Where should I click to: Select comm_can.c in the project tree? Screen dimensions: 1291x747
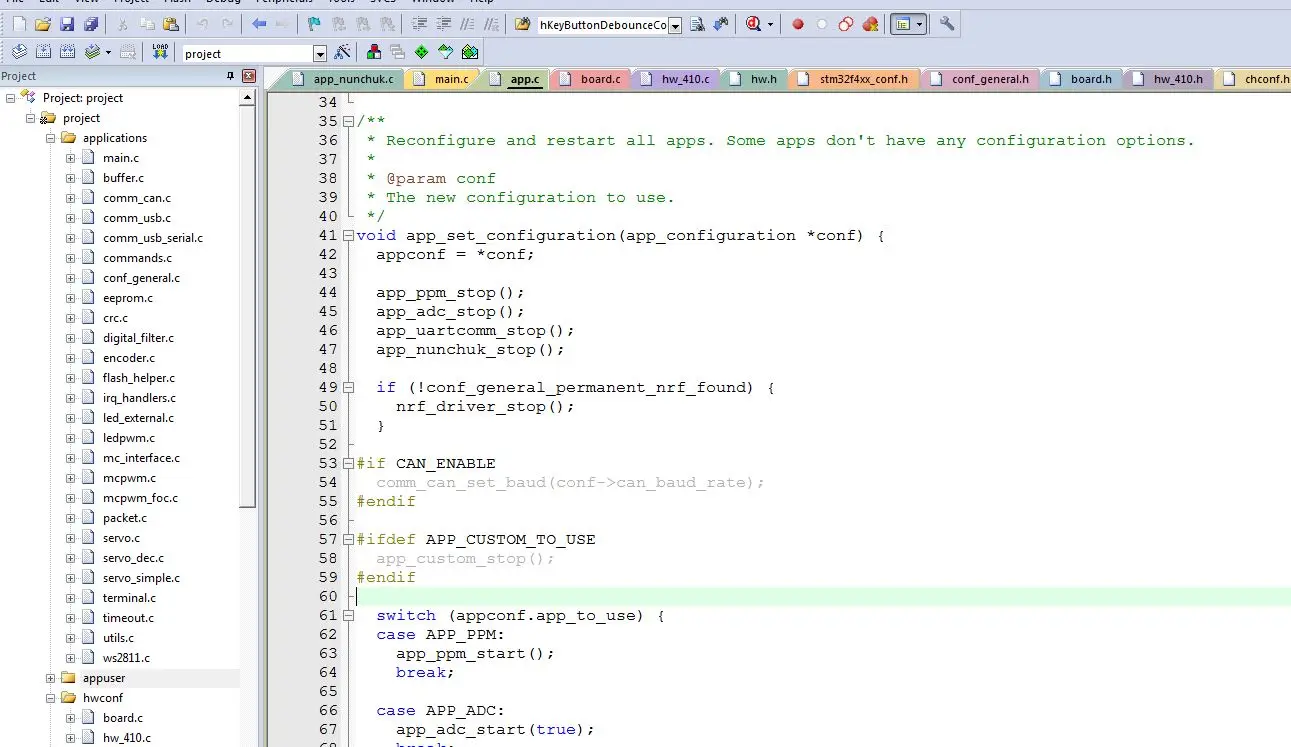coord(136,198)
